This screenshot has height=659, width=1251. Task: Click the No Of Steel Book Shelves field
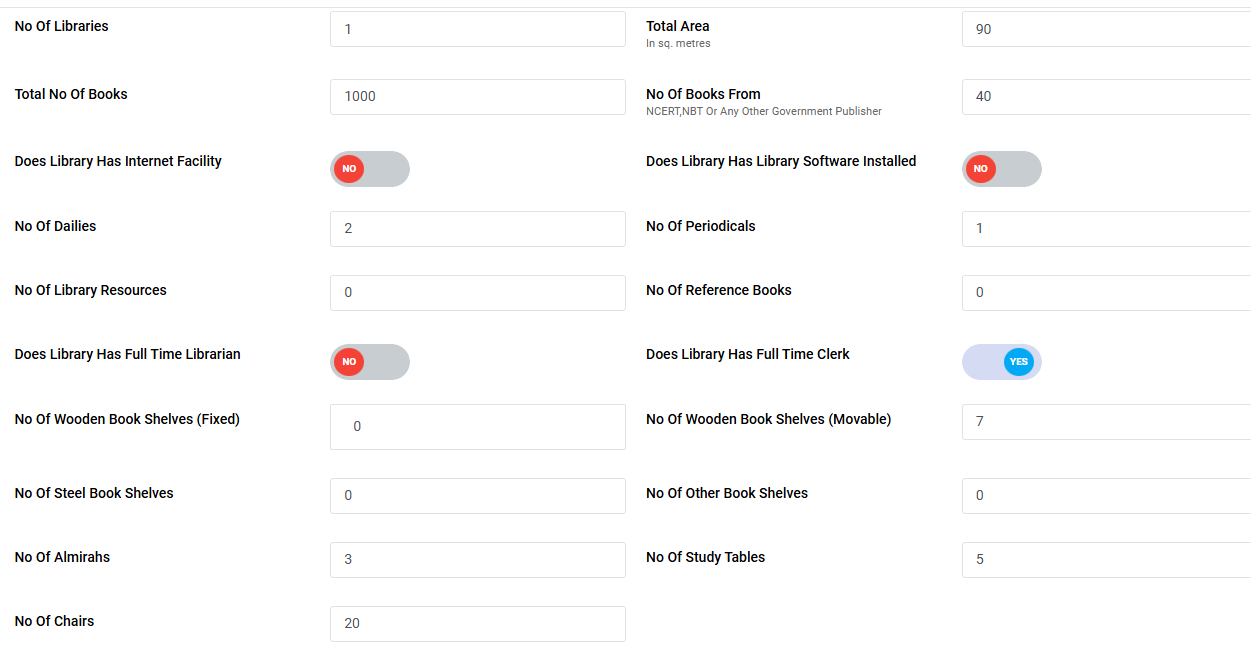click(x=477, y=496)
